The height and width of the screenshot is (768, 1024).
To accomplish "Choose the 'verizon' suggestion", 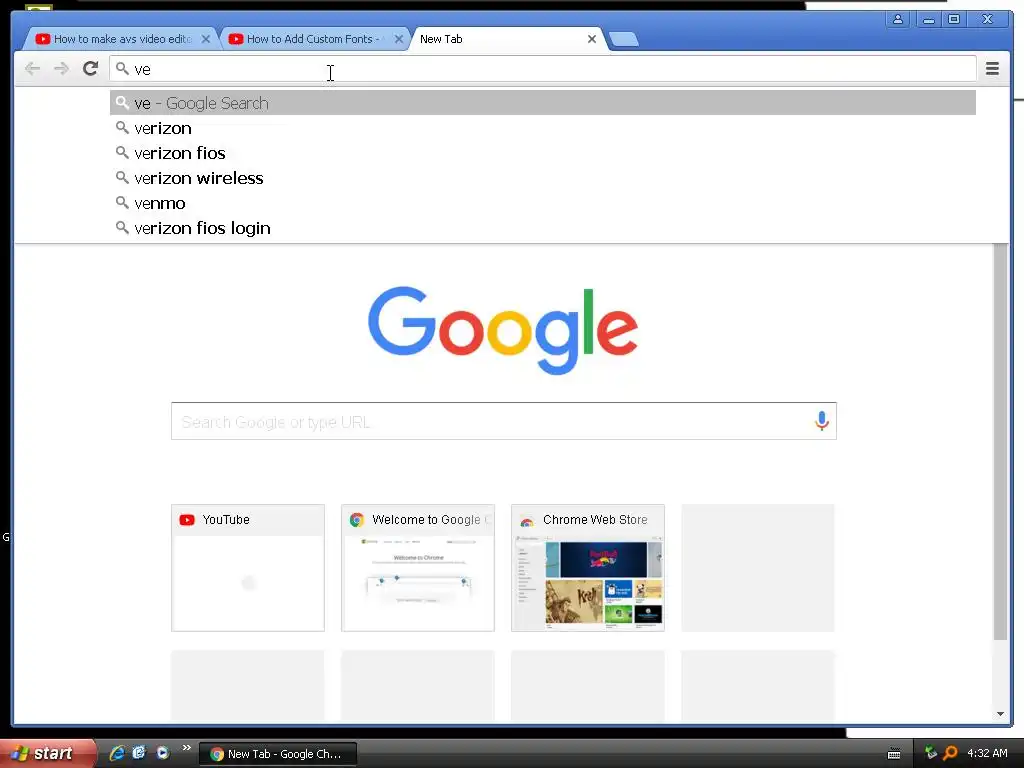I will point(543,128).
